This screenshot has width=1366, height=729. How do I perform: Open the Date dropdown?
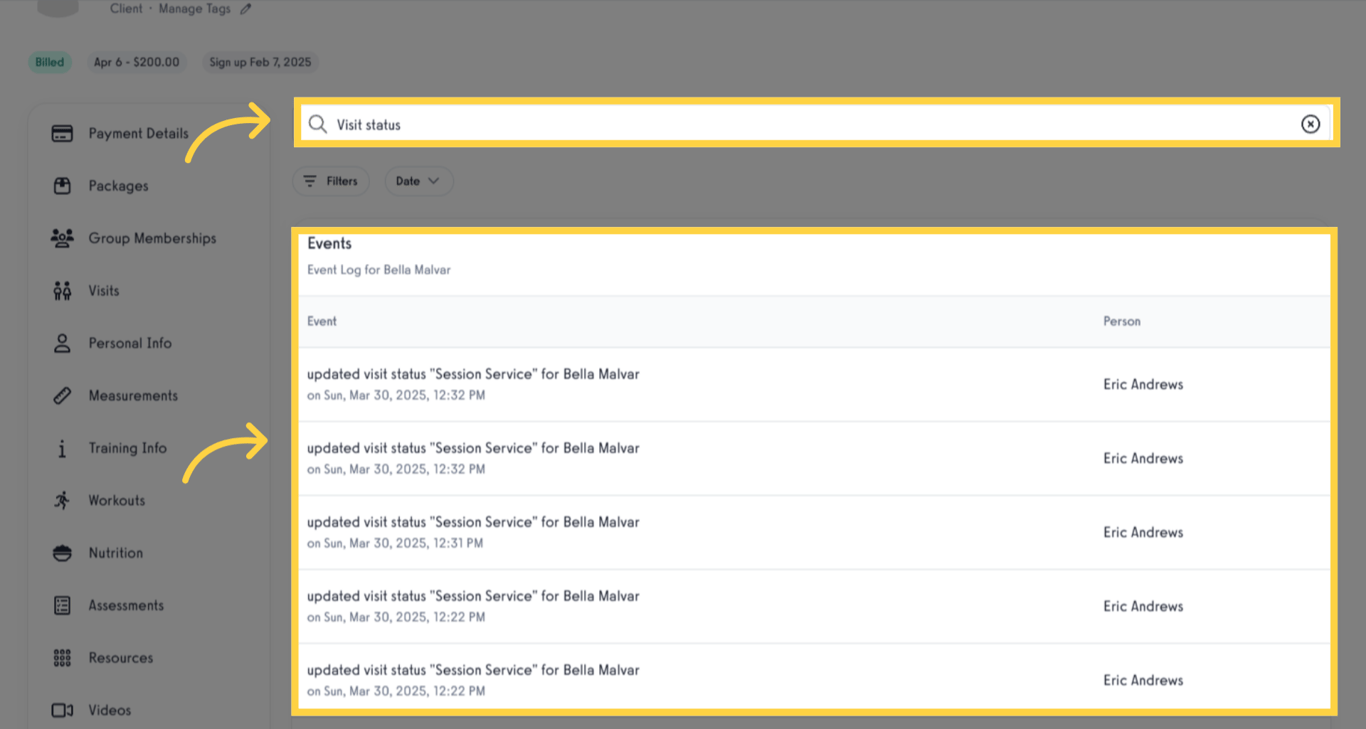point(419,181)
